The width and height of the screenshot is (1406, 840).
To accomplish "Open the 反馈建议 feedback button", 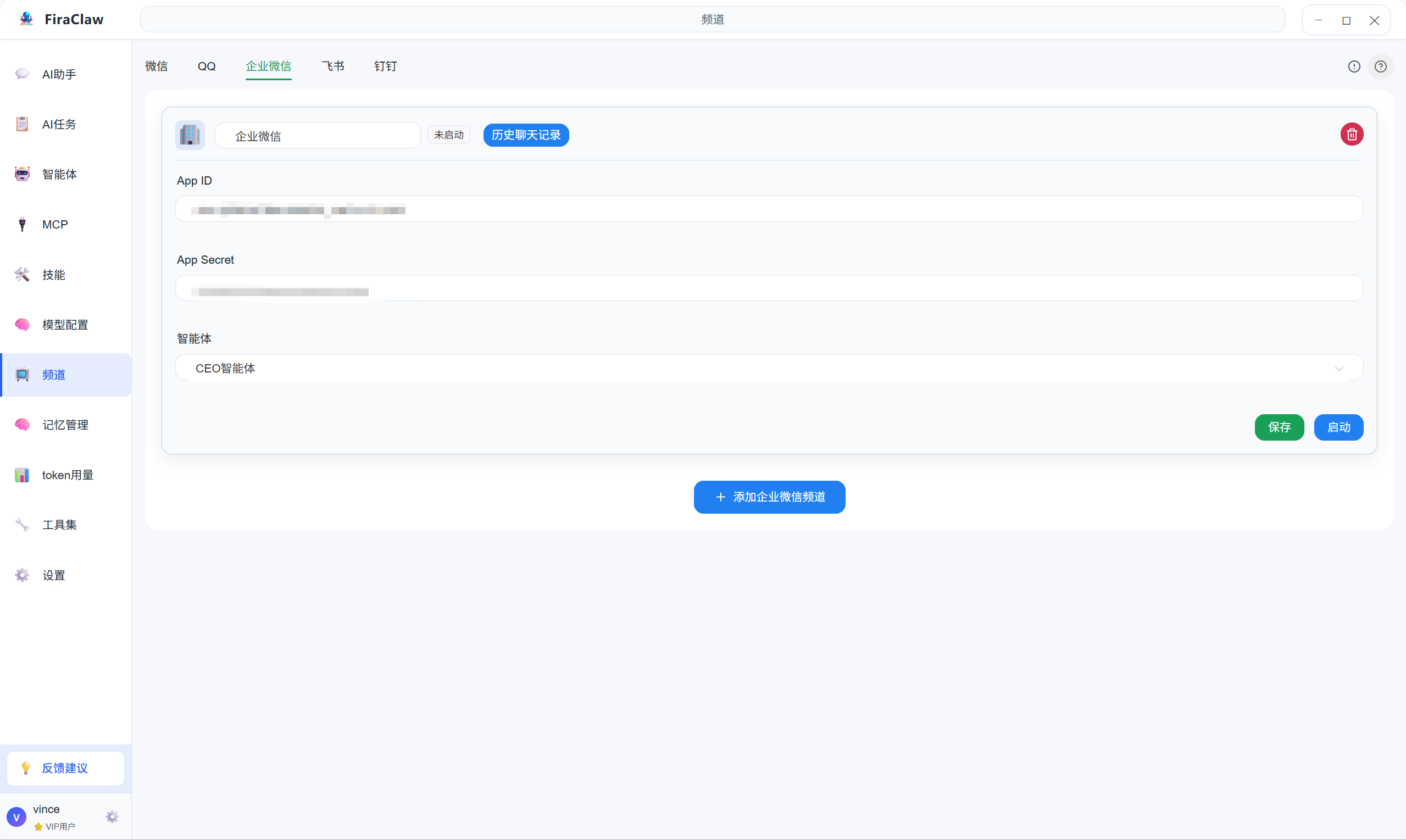I will 66,768.
